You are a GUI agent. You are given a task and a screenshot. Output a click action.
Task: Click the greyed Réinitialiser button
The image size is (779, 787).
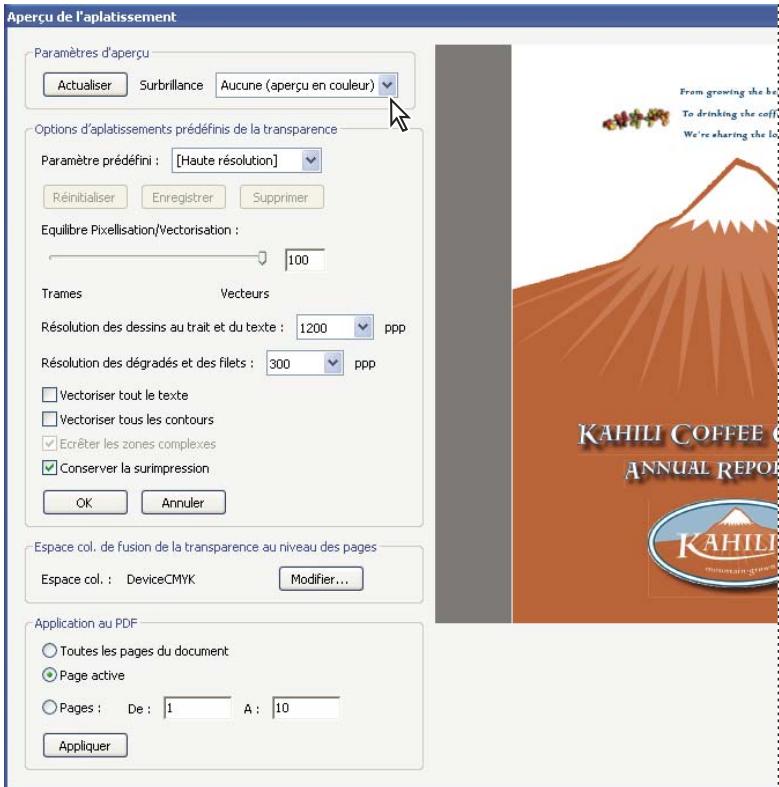[85, 197]
